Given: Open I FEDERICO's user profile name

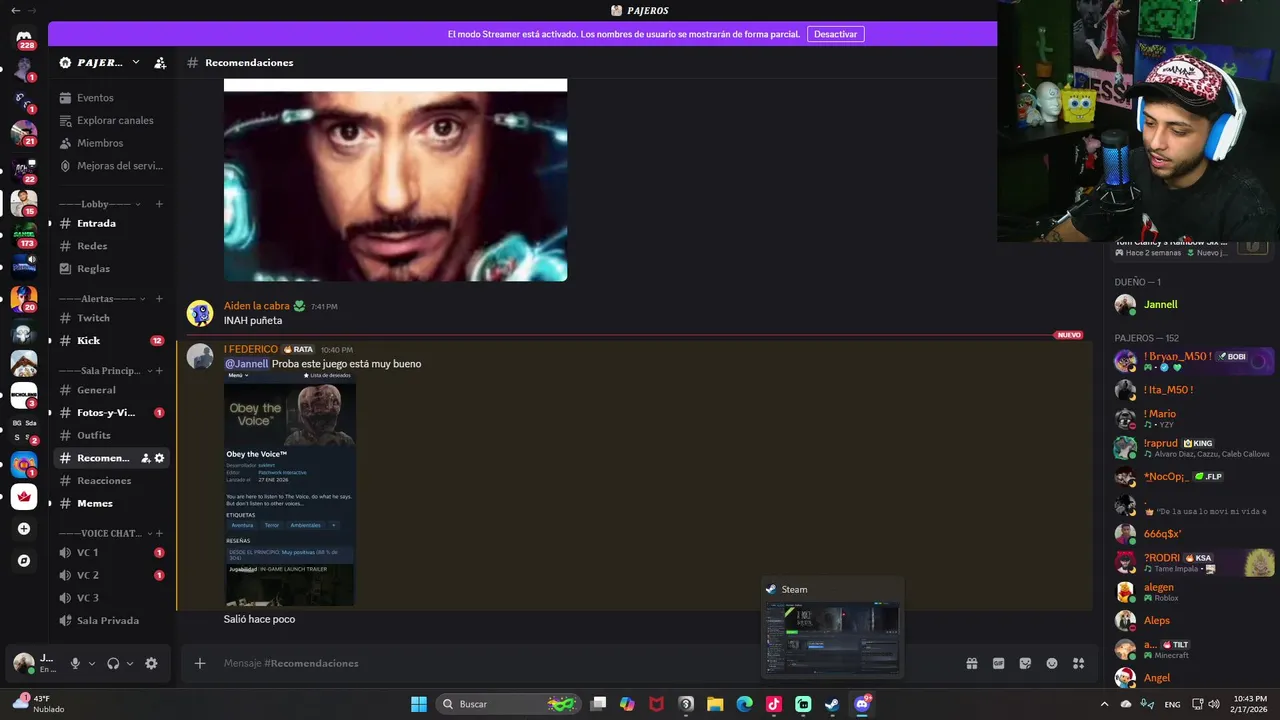Looking at the screenshot, I should click(251, 349).
